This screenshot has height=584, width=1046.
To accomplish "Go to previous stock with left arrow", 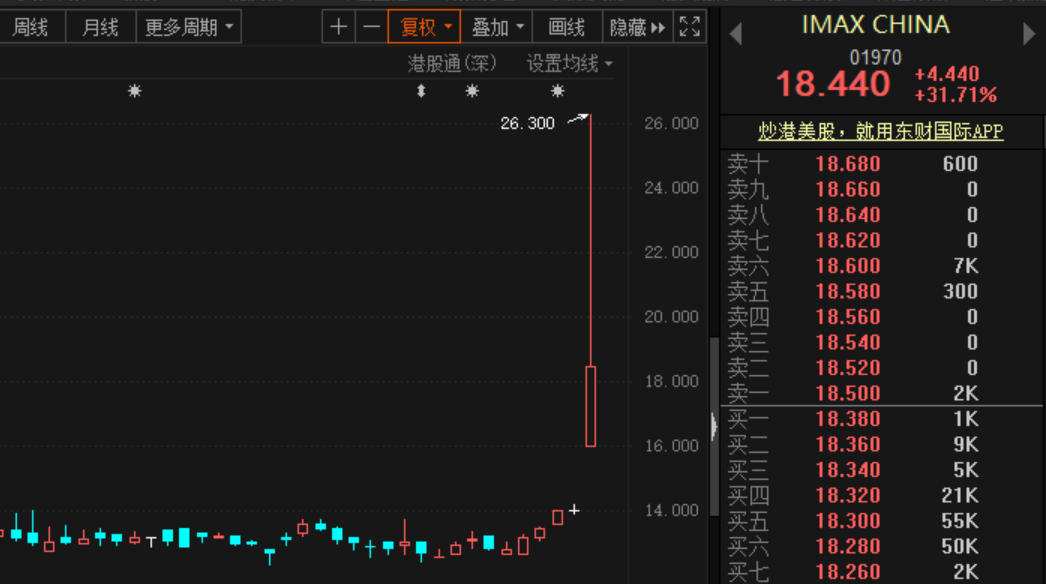I will pyautogui.click(x=736, y=33).
